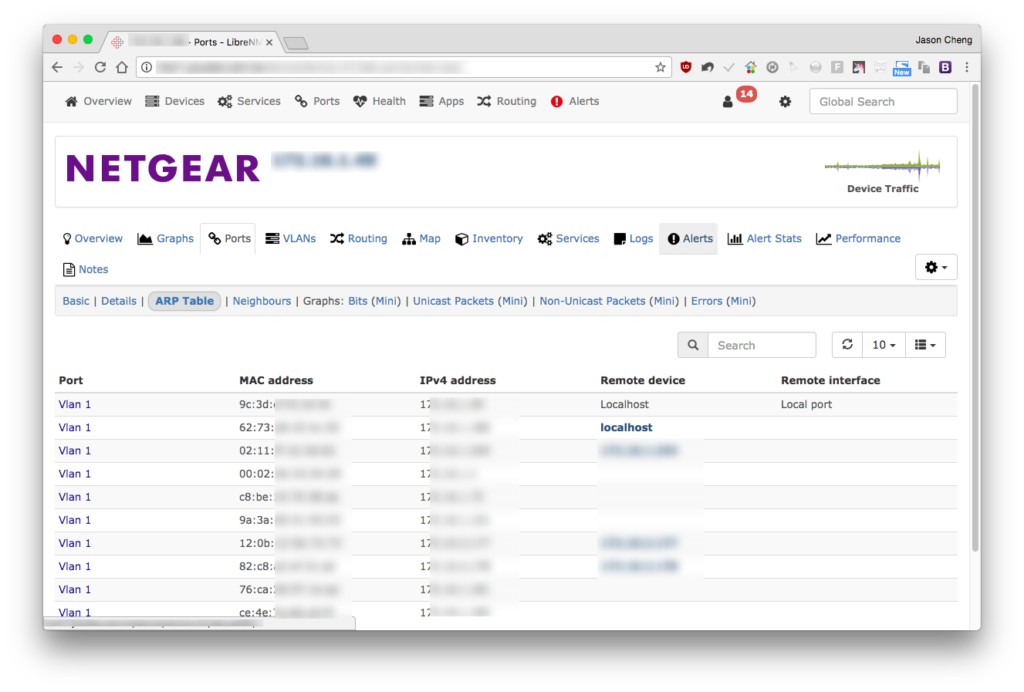Viewport: 1024px width, 692px height.
Task: Open the Neighbours link
Action: click(x=262, y=301)
